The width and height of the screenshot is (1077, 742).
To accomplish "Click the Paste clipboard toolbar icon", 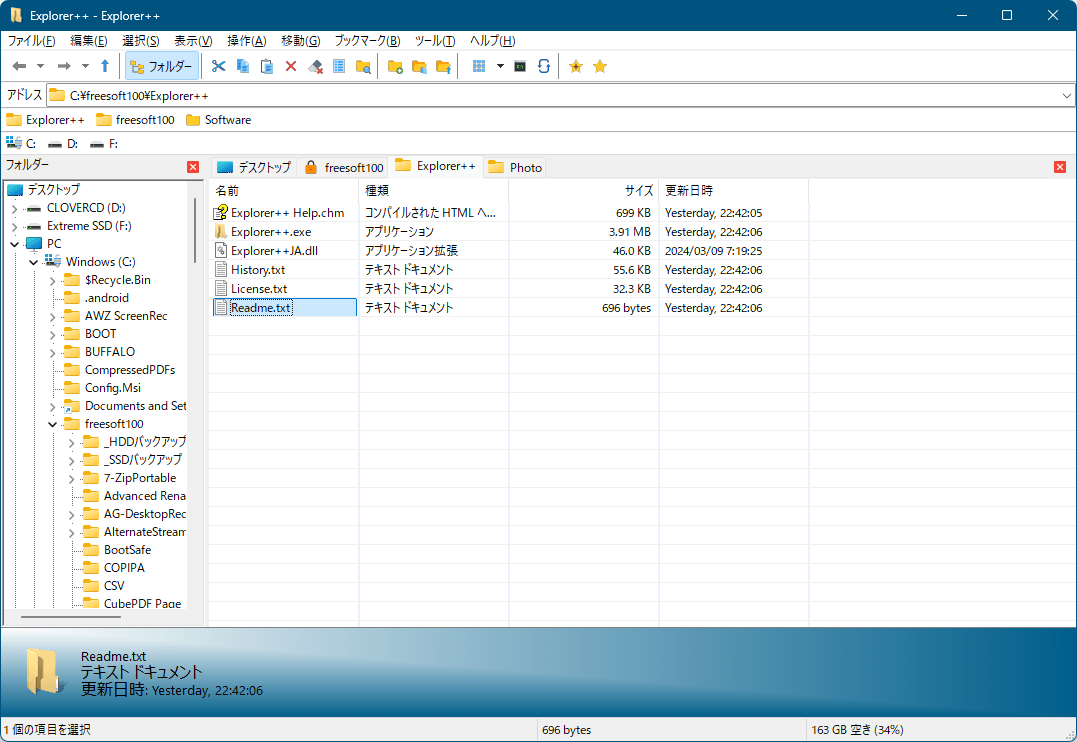I will pyautogui.click(x=267, y=66).
